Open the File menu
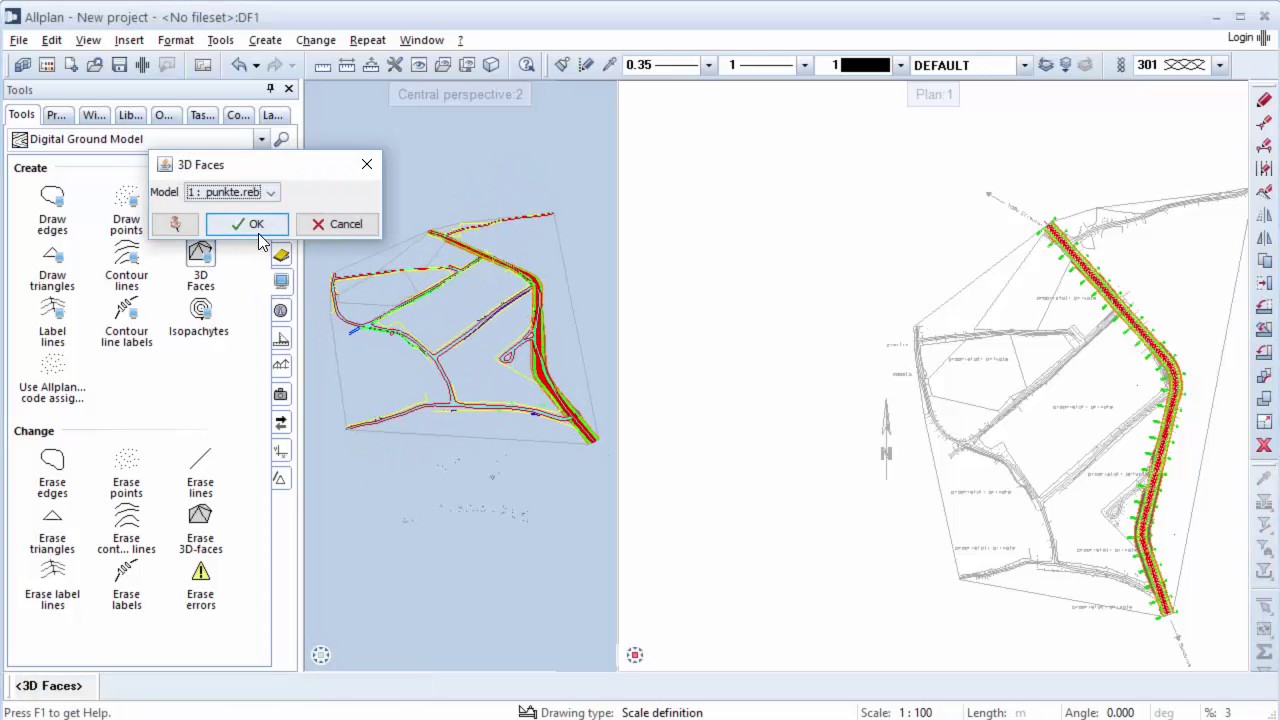Screen dimensions: 1280x720 click(x=19, y=40)
